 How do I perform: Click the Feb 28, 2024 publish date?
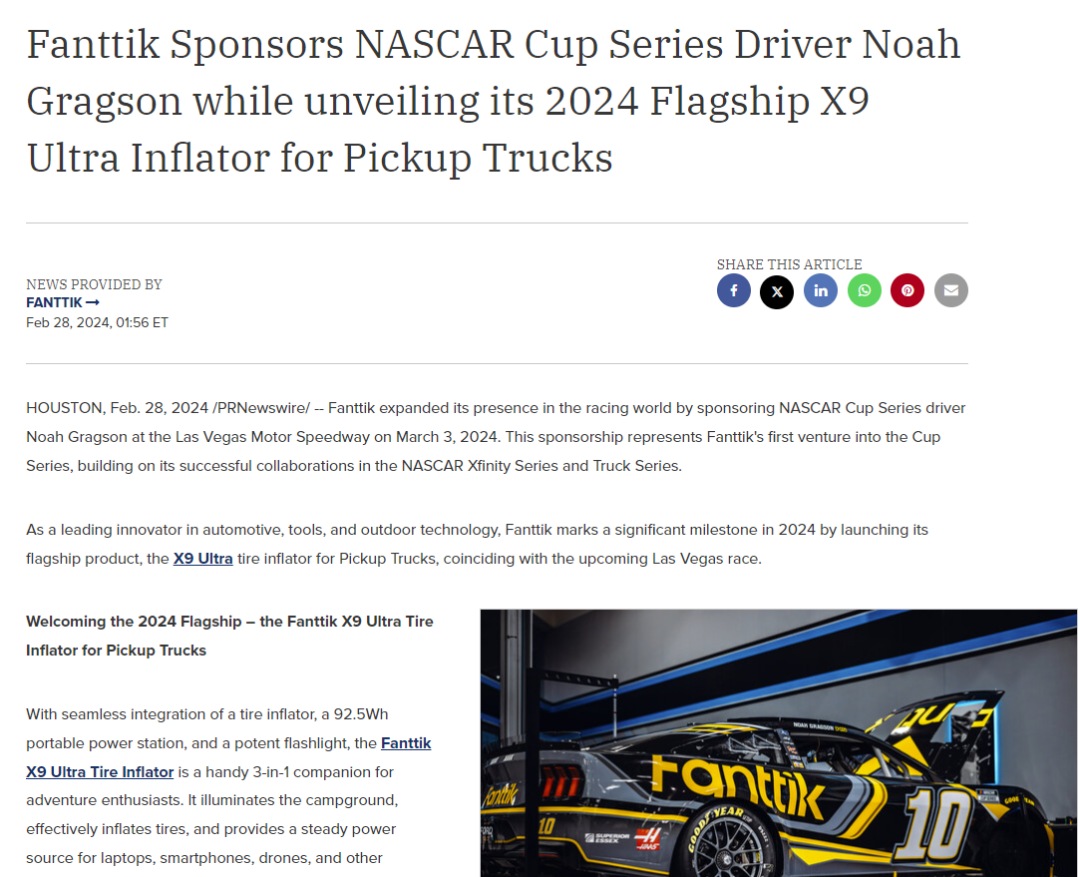97,322
